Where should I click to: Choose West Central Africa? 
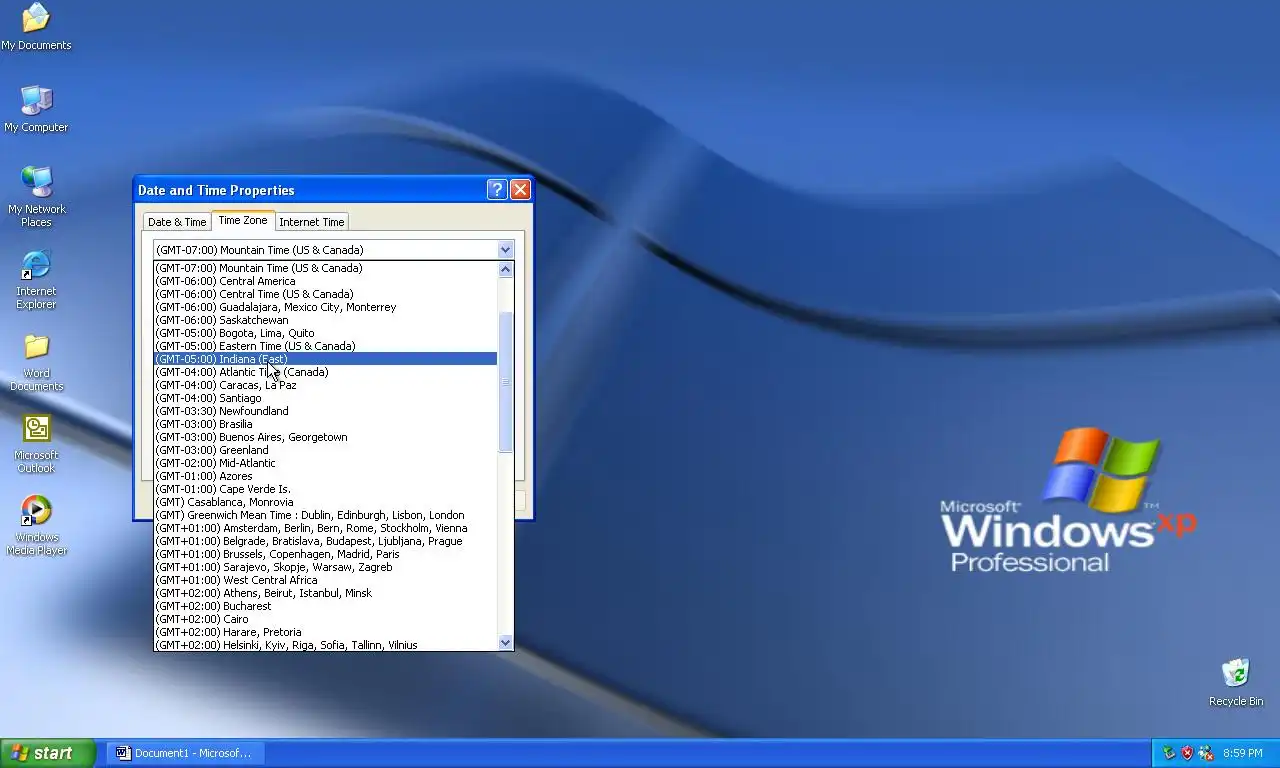(x=325, y=580)
